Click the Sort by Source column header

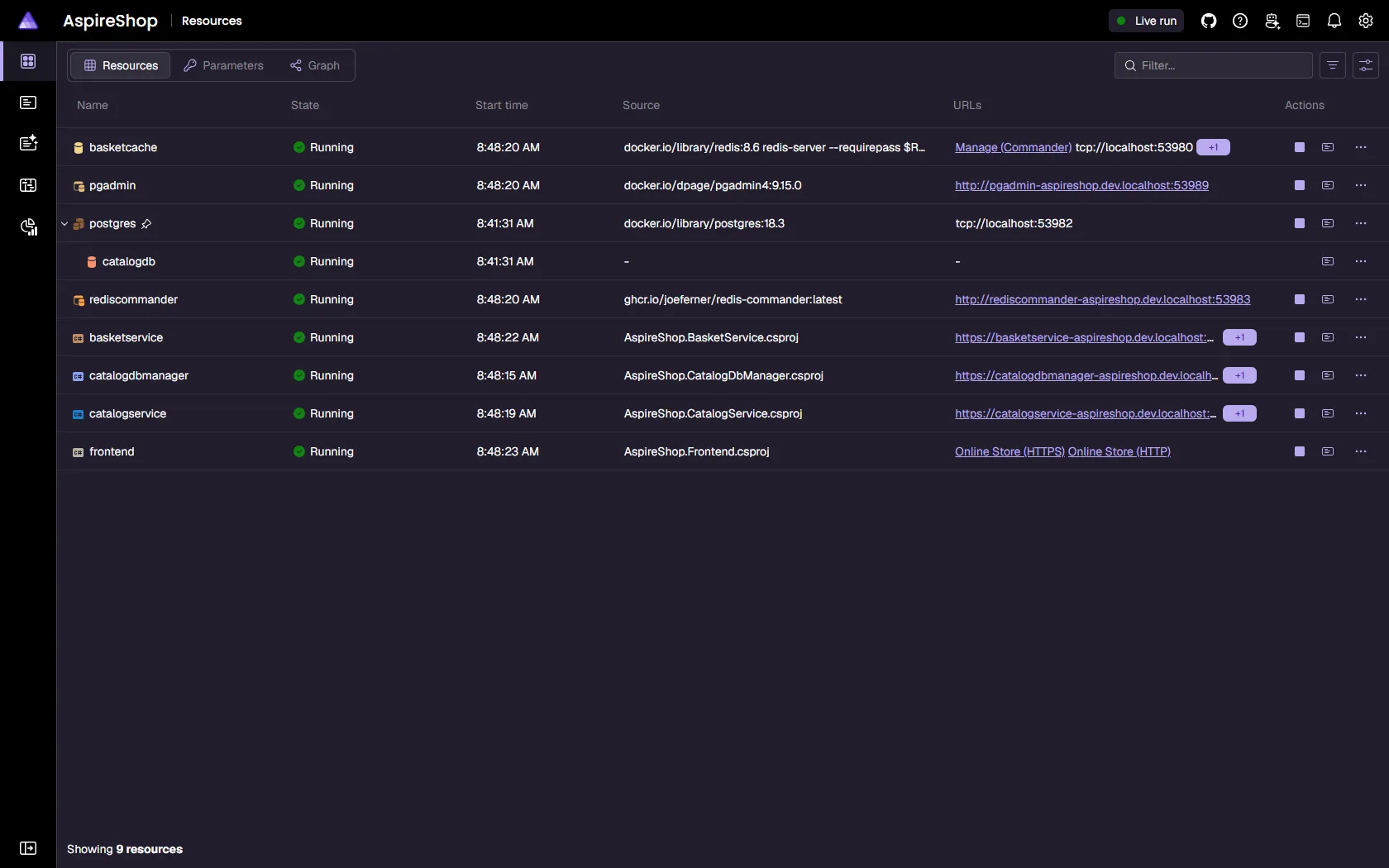coord(641,105)
